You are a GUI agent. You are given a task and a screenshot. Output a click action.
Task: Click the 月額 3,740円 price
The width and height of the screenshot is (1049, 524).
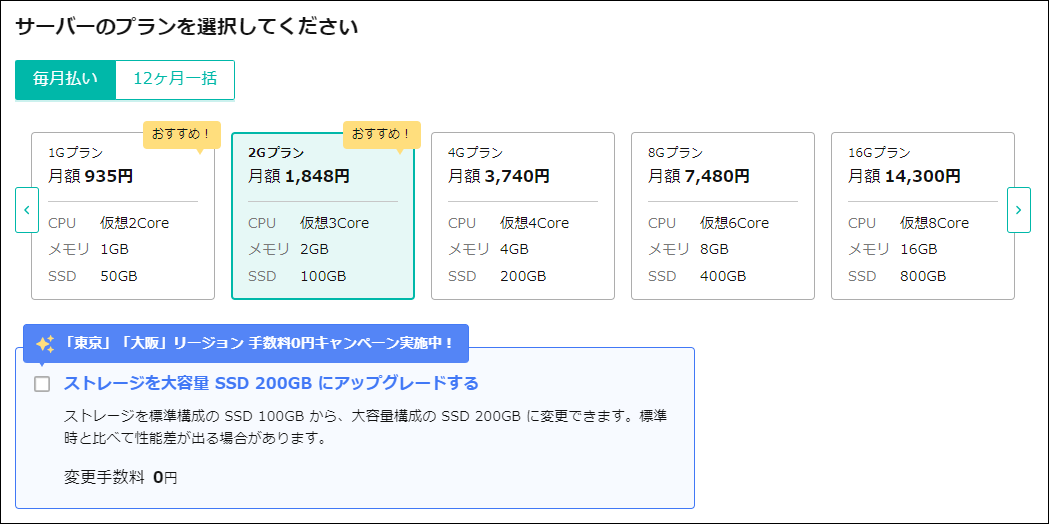498,177
